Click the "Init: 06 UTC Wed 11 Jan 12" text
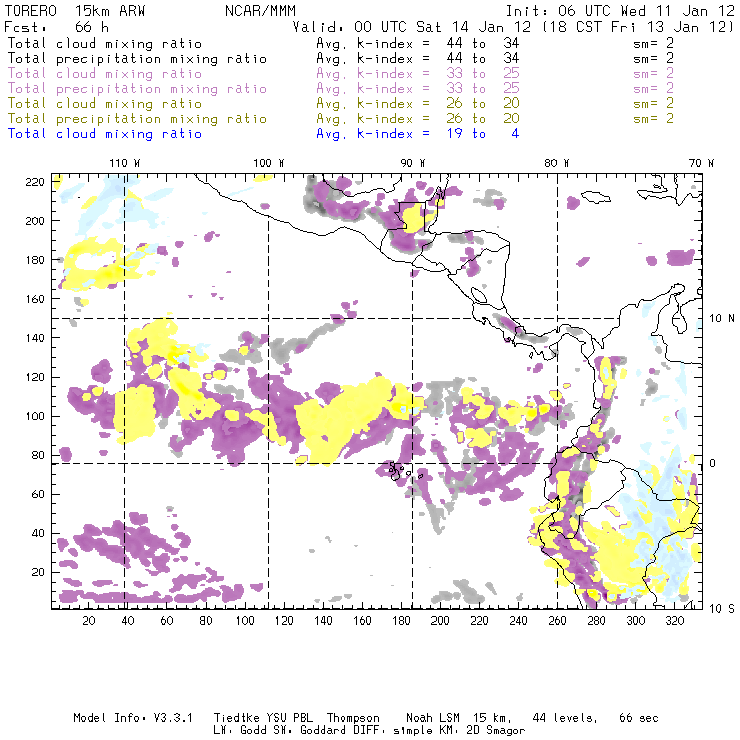Viewport: 740px width, 740px height. 620,11
